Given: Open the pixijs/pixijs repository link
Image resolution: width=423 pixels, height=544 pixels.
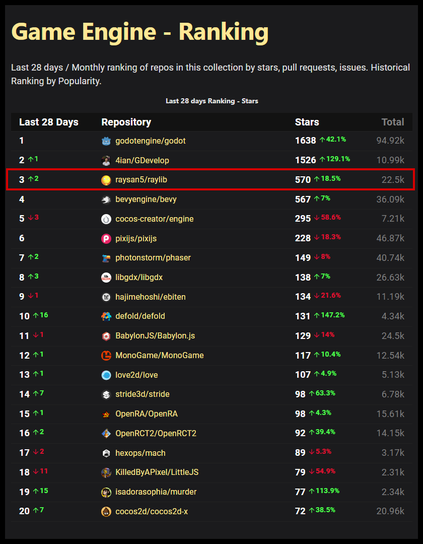Looking at the screenshot, I should pyautogui.click(x=136, y=238).
